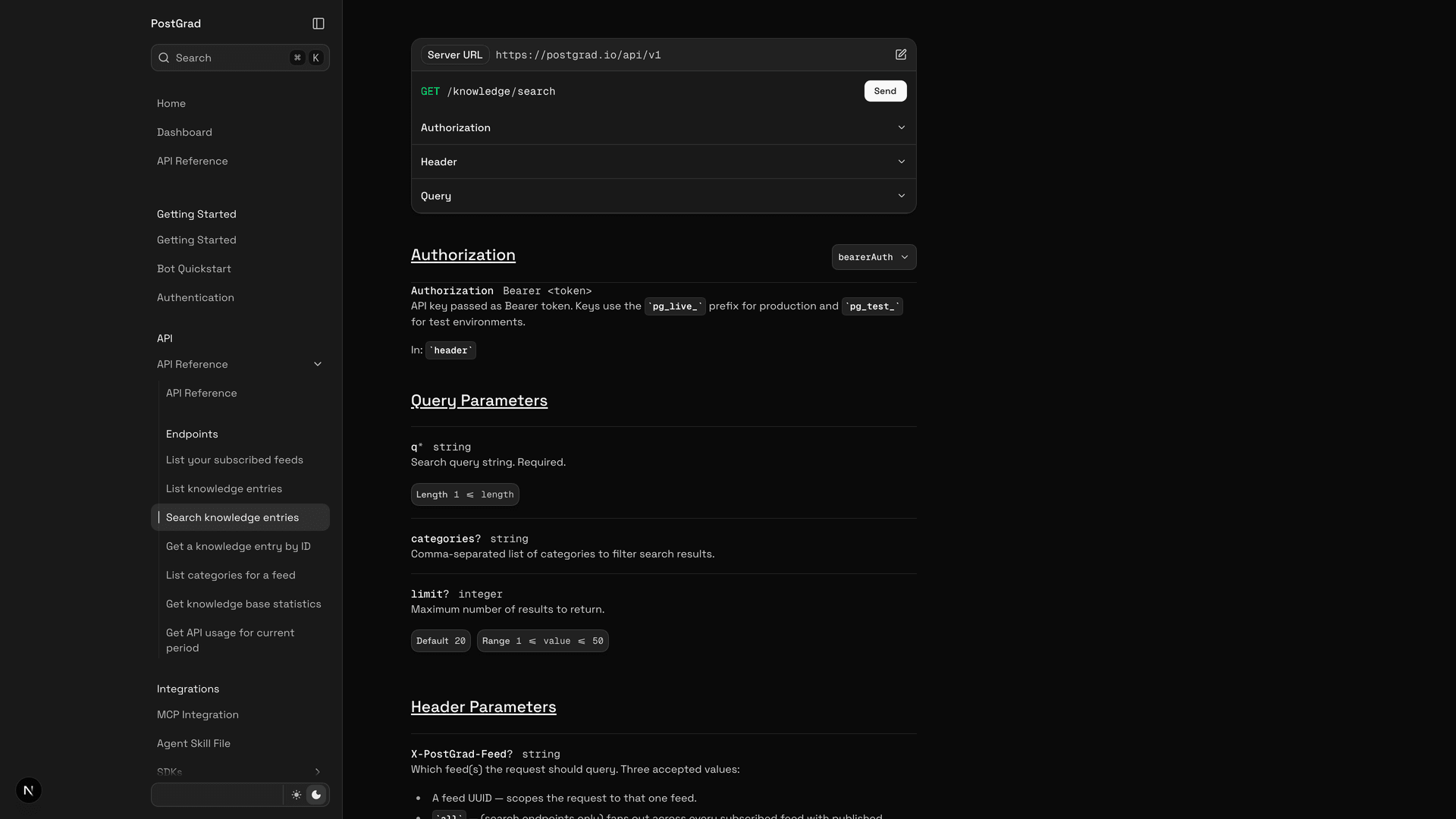This screenshot has width=1456, height=819.
Task: Open the Next.js dev tools N badge
Action: click(29, 790)
